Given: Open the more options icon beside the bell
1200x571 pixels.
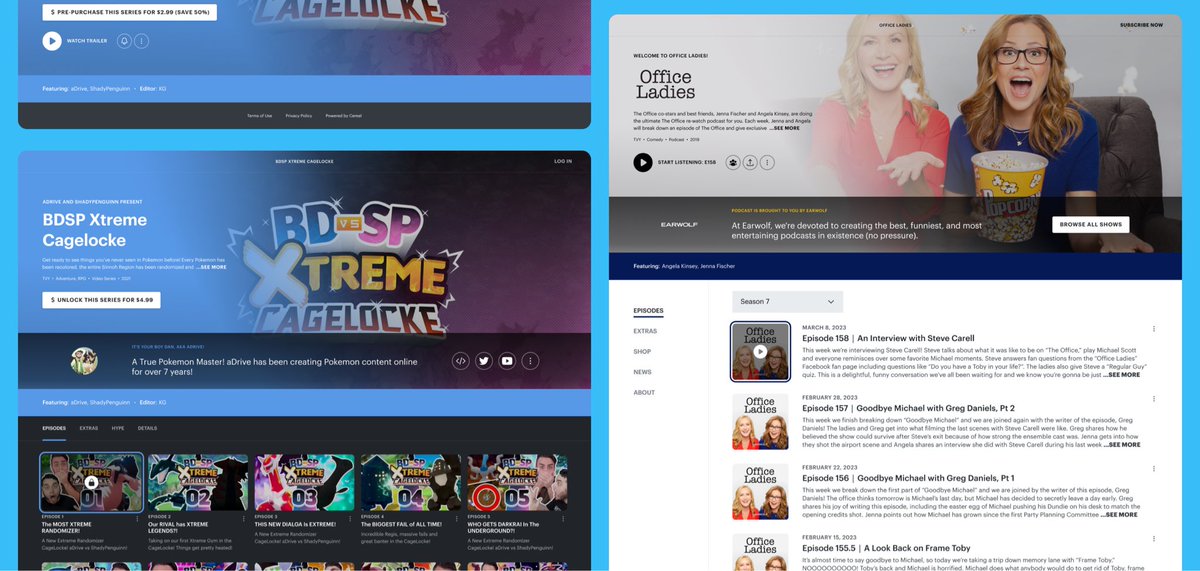Looking at the screenshot, I should [x=142, y=41].
